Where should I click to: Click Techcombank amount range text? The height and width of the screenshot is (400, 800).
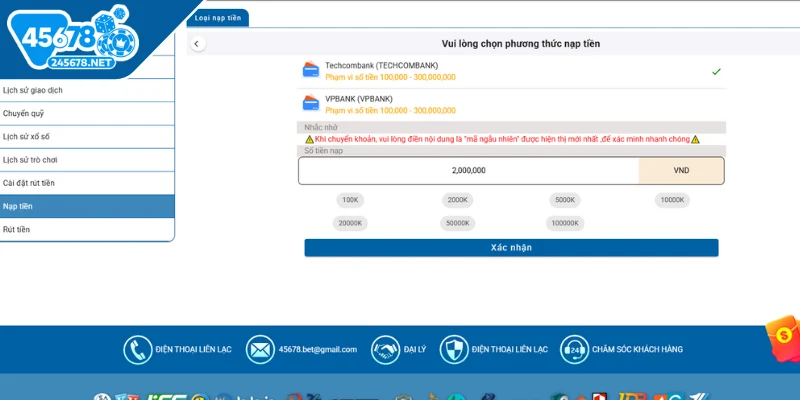click(x=390, y=78)
